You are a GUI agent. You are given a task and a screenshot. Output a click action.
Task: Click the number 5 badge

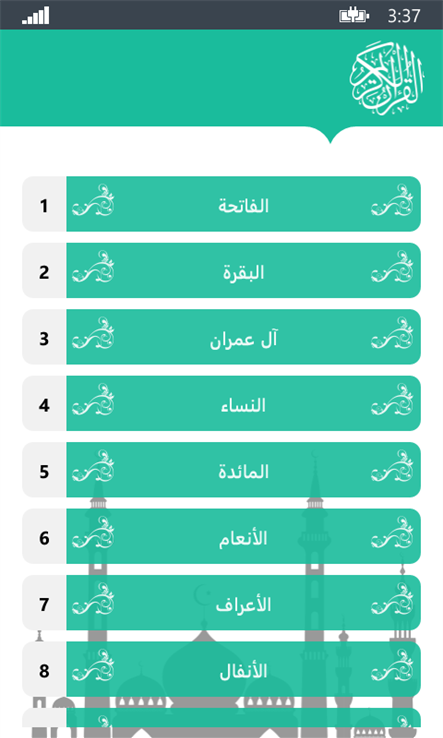click(x=44, y=469)
